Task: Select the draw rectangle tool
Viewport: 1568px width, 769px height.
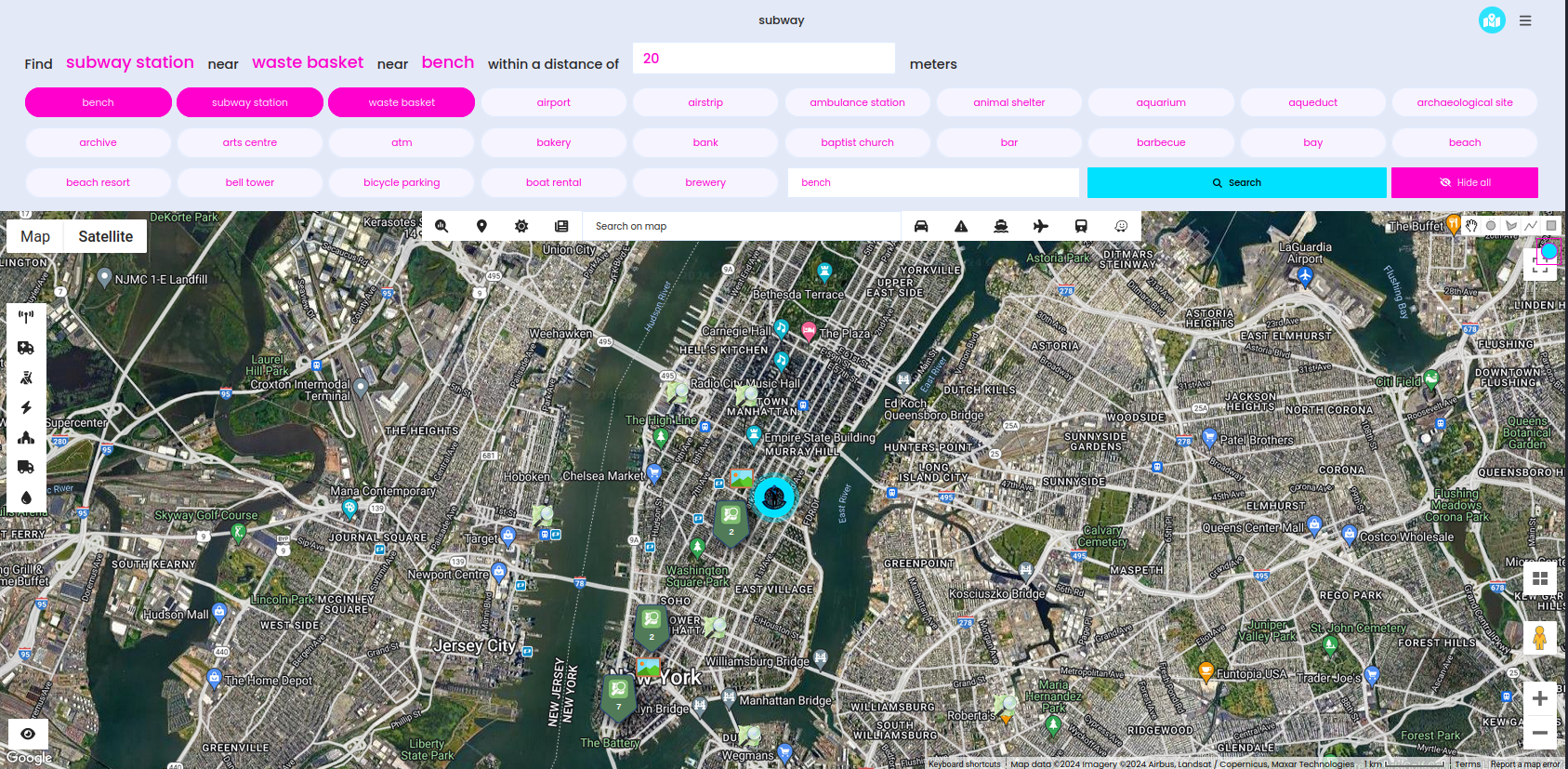Action: 1551,225
